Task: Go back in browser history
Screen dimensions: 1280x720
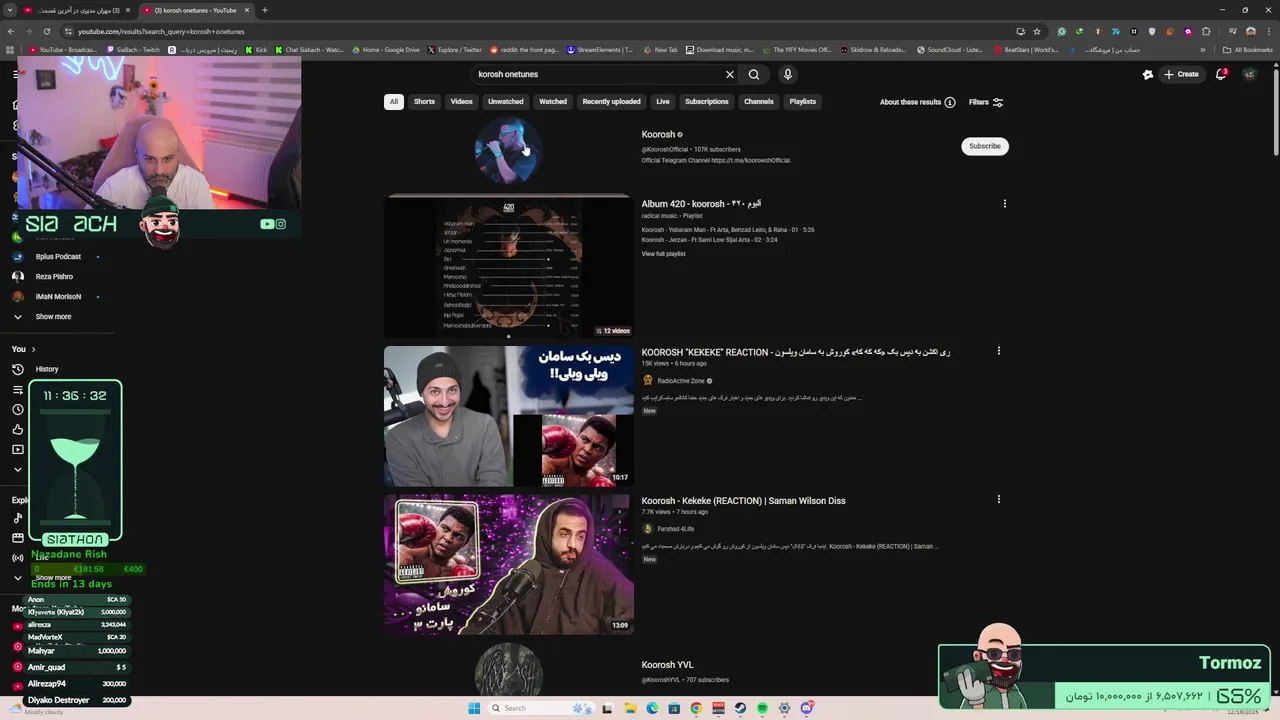Action: [x=10, y=31]
